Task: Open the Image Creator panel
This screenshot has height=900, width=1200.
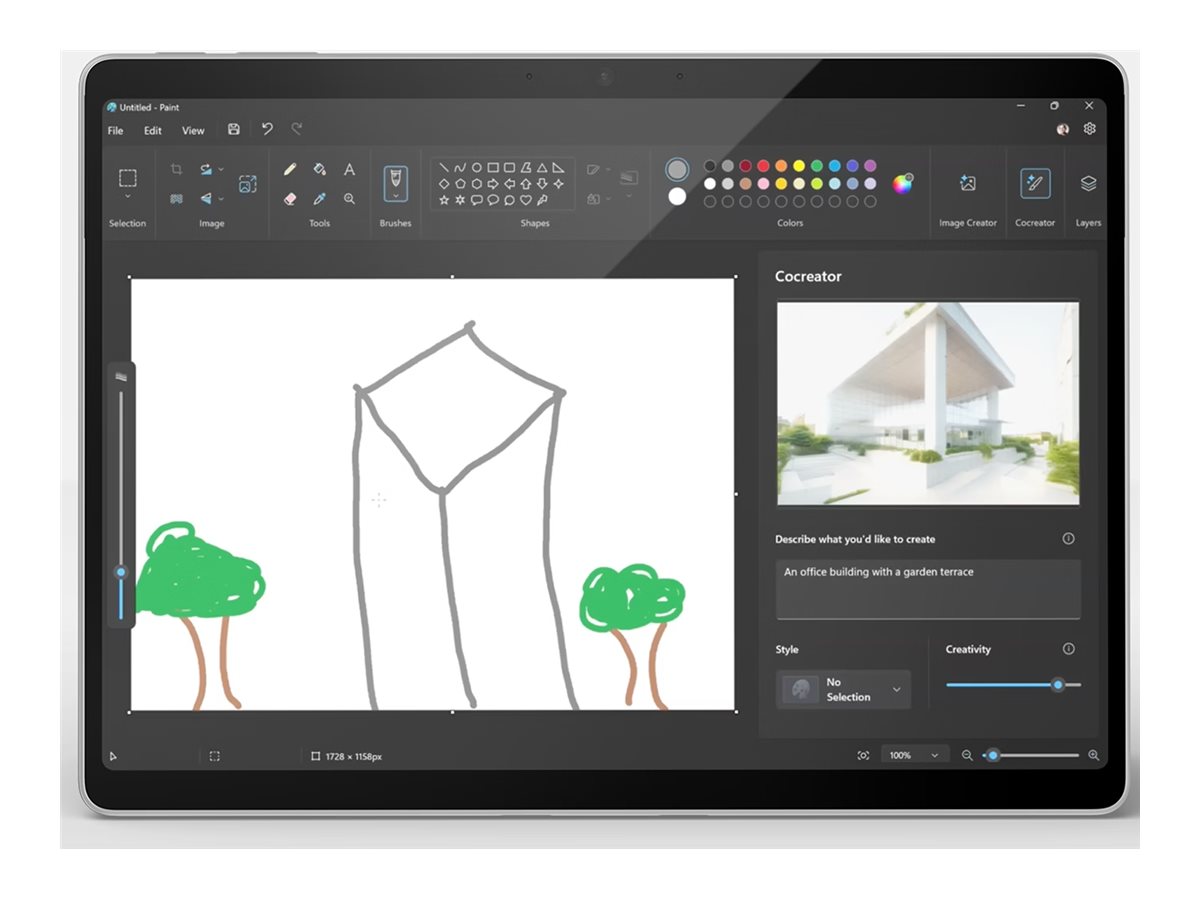Action: point(967,185)
